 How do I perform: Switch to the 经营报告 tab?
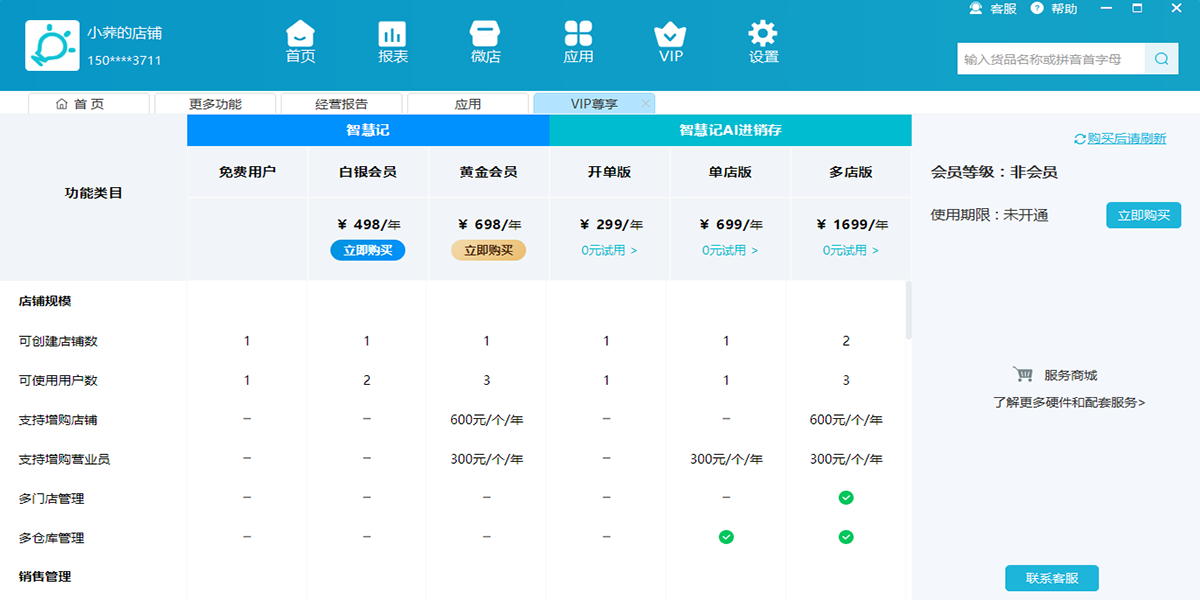[341, 104]
